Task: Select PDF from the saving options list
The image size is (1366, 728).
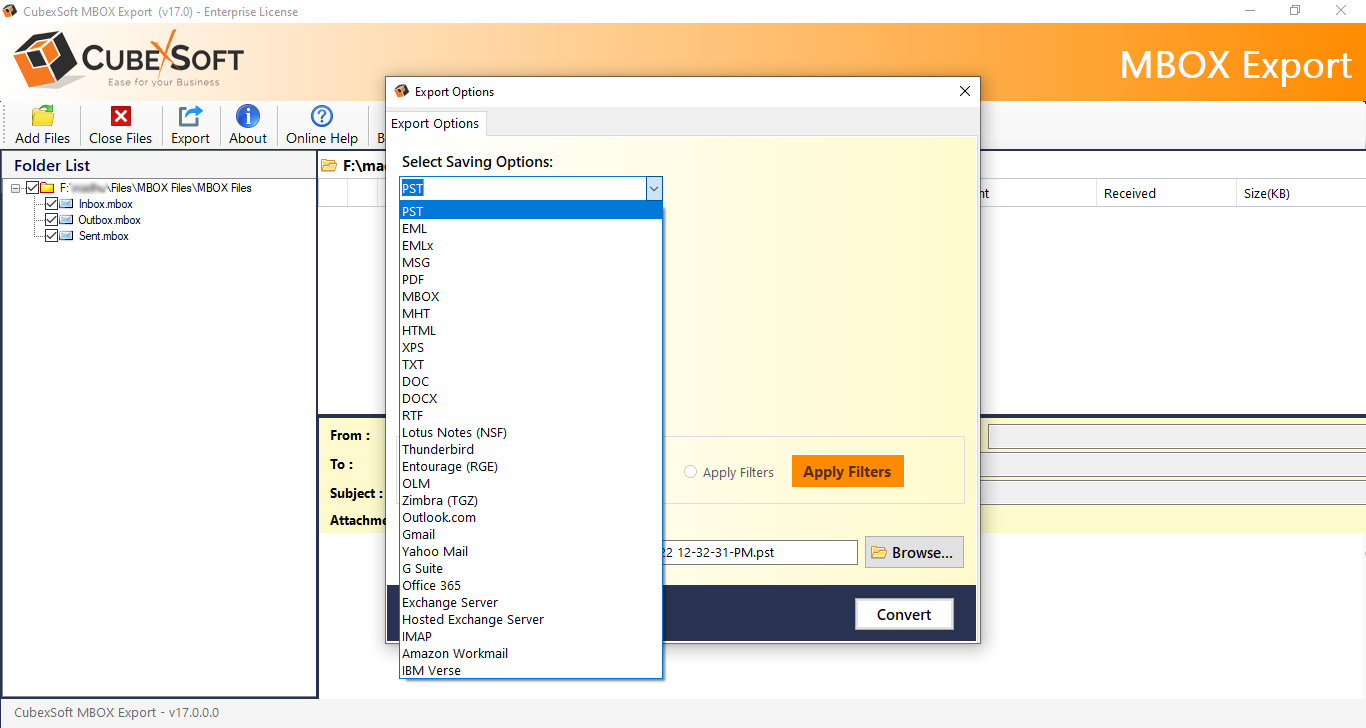Action: coord(412,279)
